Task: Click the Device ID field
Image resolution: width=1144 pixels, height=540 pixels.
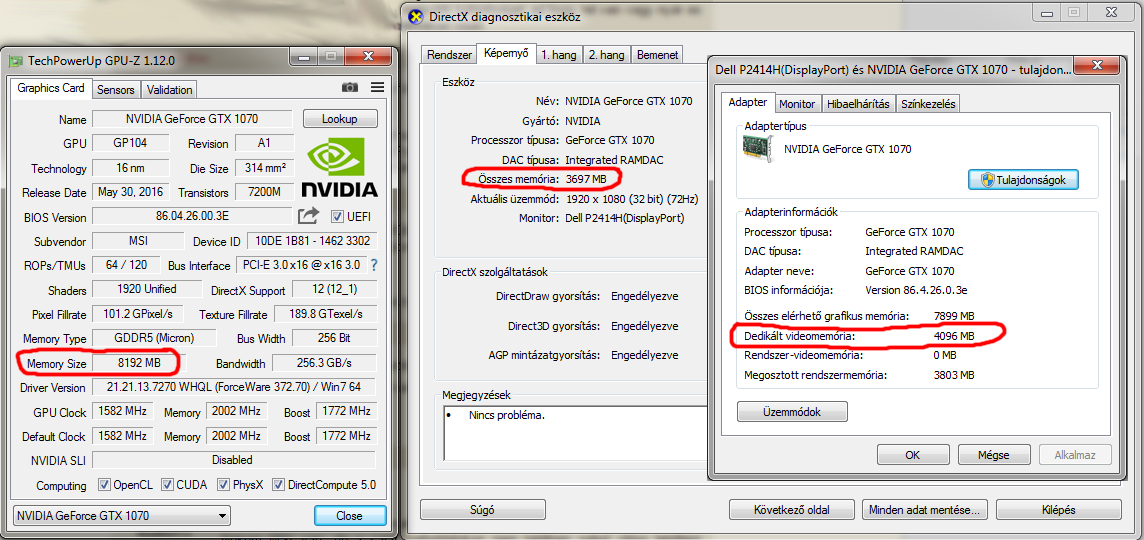Action: click(312, 241)
